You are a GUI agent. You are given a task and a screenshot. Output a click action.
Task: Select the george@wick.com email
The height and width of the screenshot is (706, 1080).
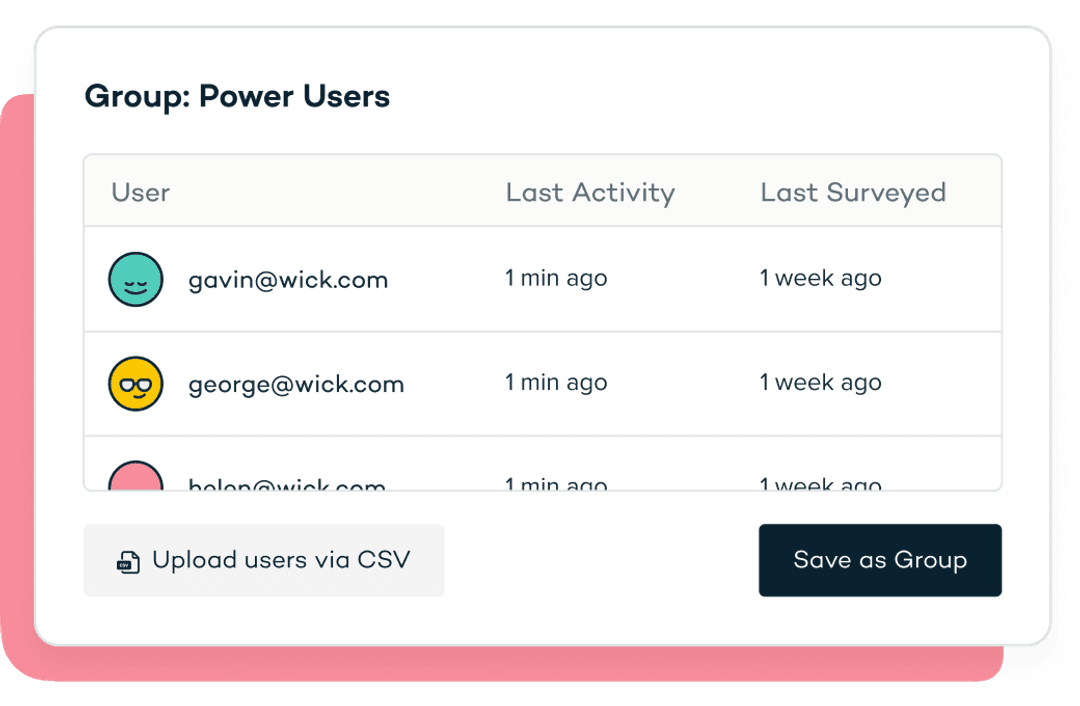[x=296, y=384]
